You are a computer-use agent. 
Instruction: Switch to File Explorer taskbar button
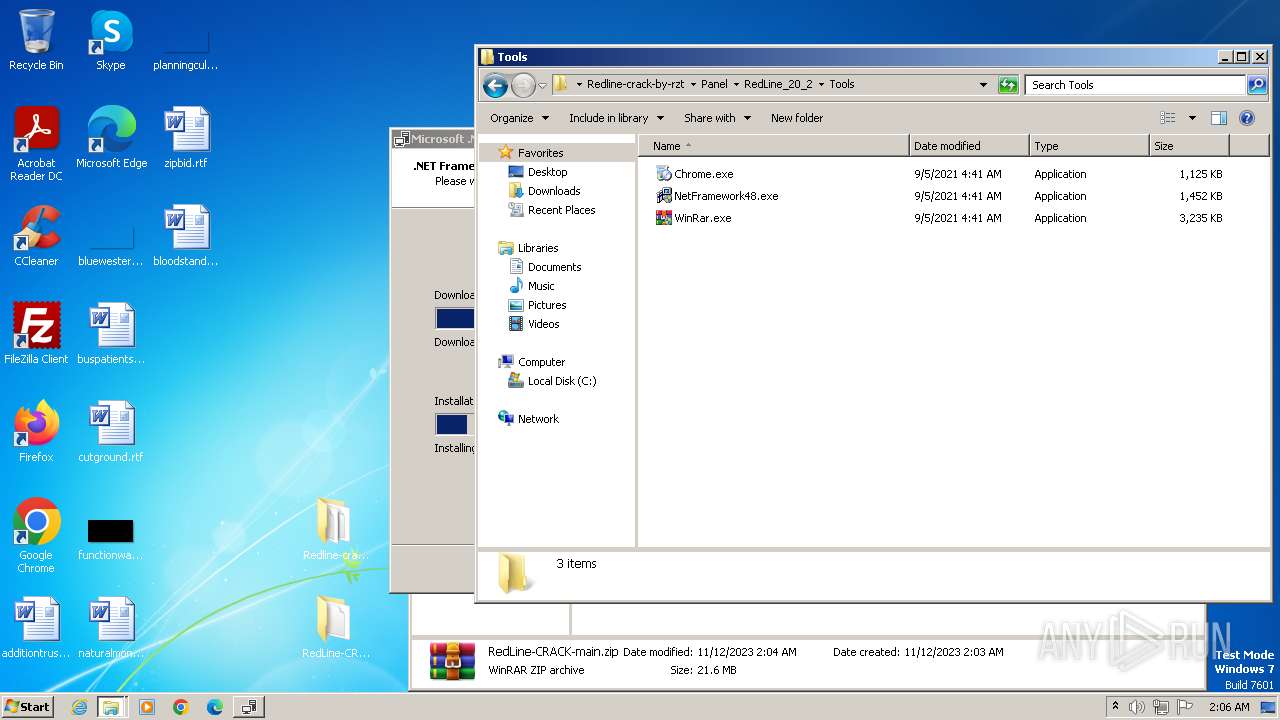[x=111, y=707]
